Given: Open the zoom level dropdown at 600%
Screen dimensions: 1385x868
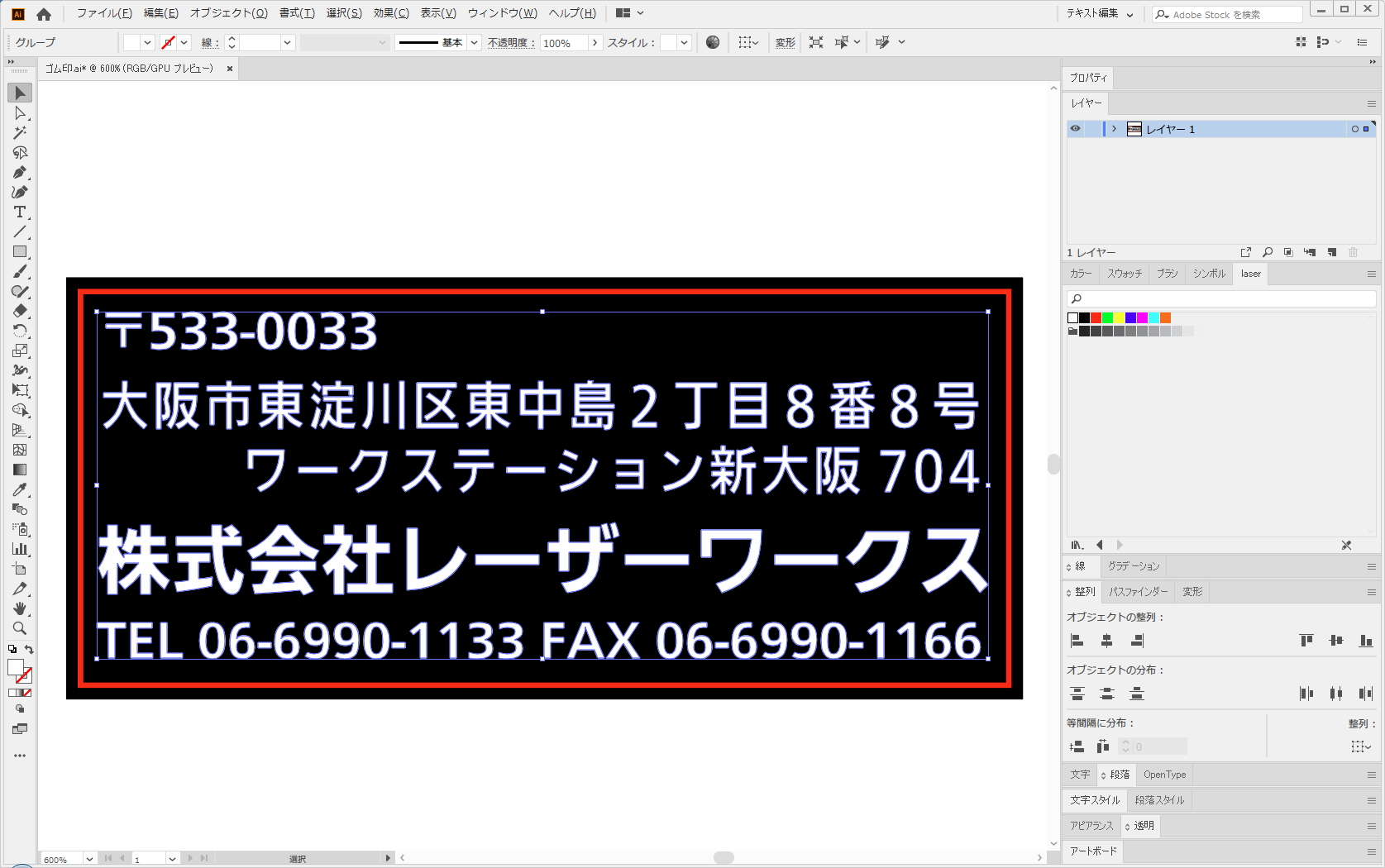Looking at the screenshot, I should (89, 859).
